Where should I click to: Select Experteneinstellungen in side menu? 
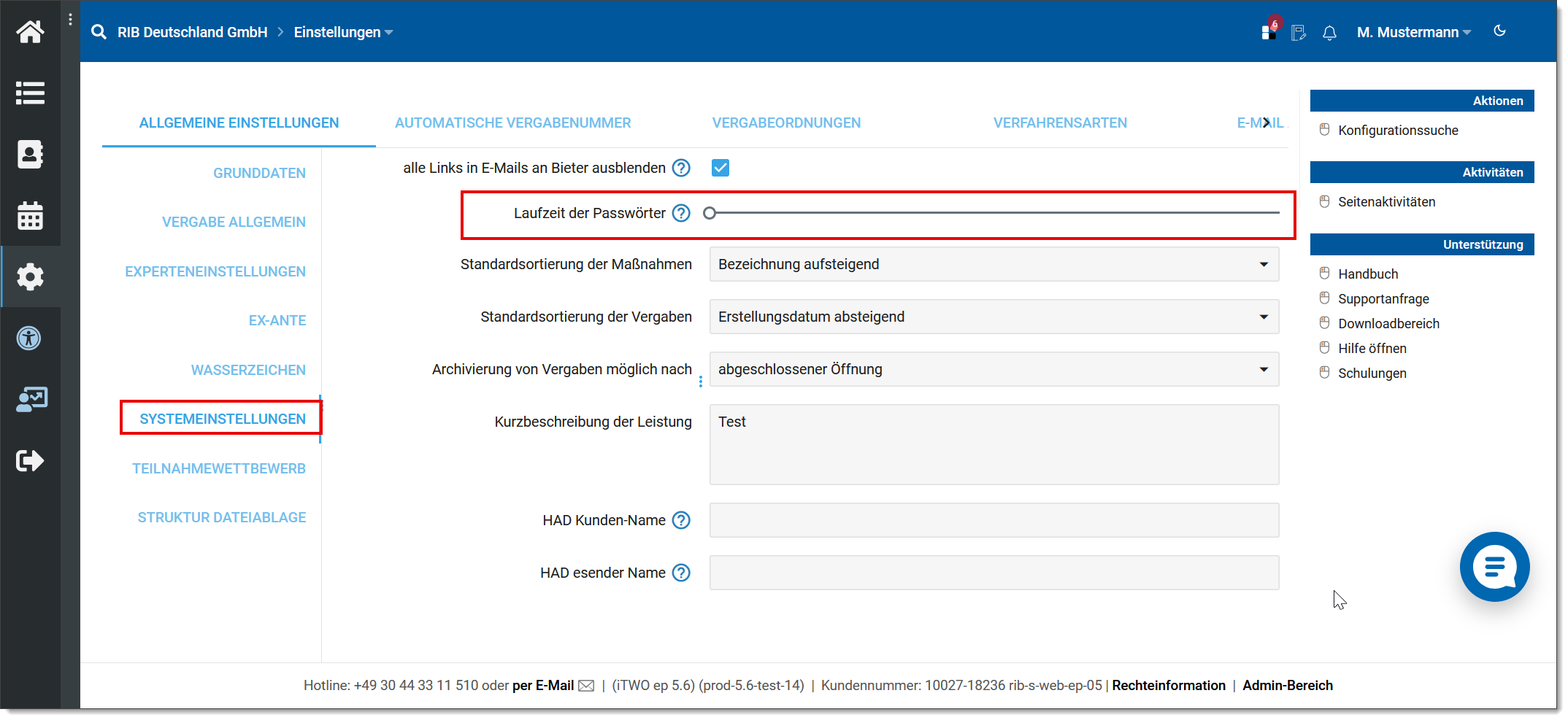pyautogui.click(x=215, y=272)
